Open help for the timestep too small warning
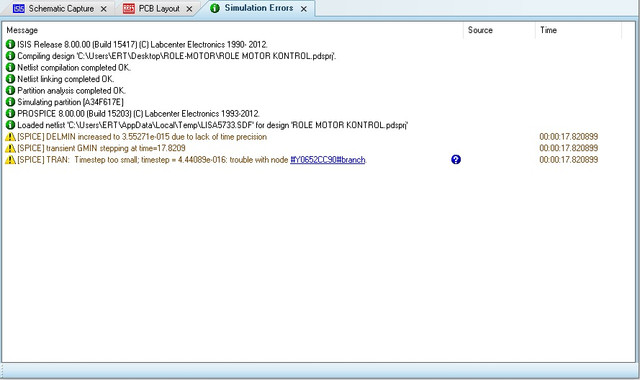The image size is (640, 380). coord(456,160)
